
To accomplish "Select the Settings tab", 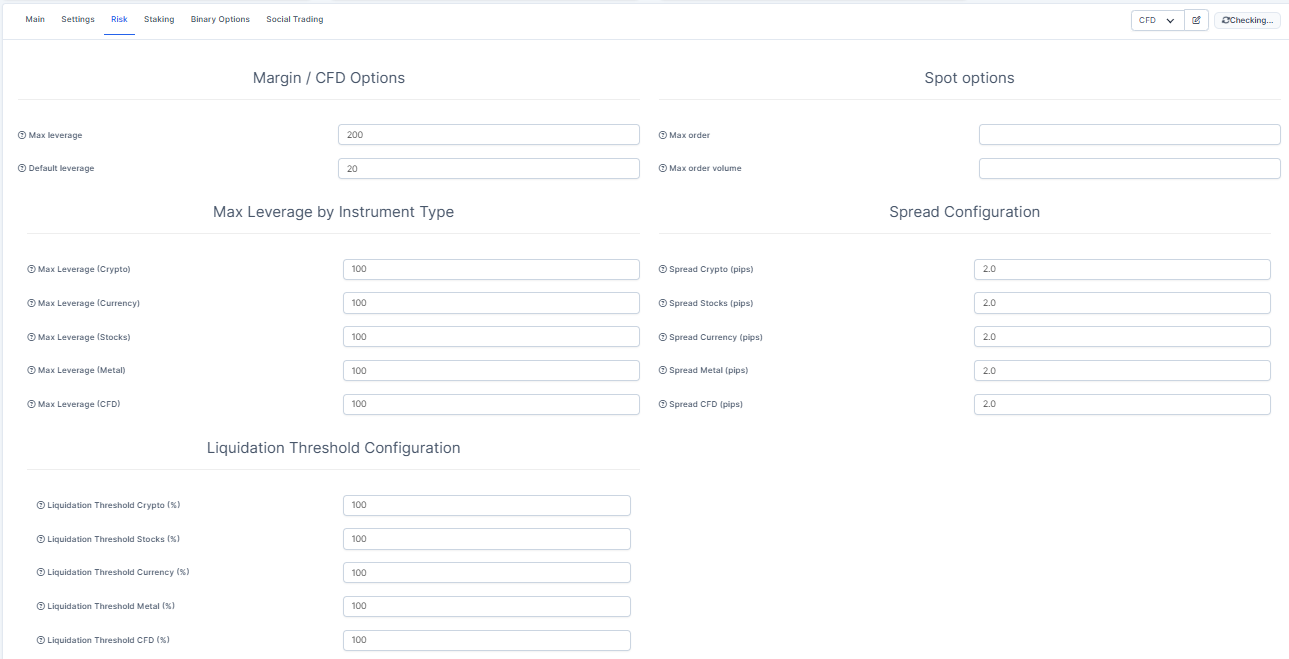I will [x=78, y=20].
